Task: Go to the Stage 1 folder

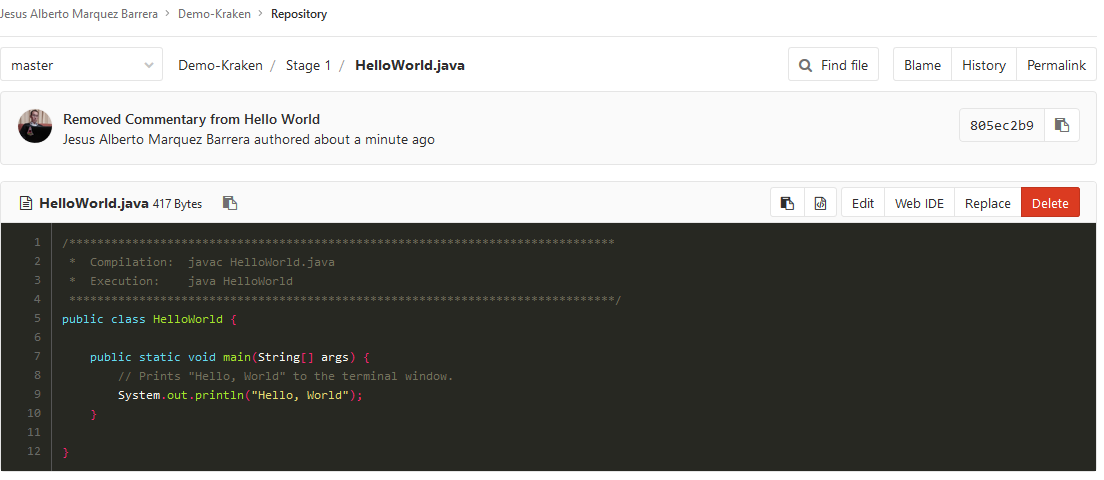Action: point(308,65)
